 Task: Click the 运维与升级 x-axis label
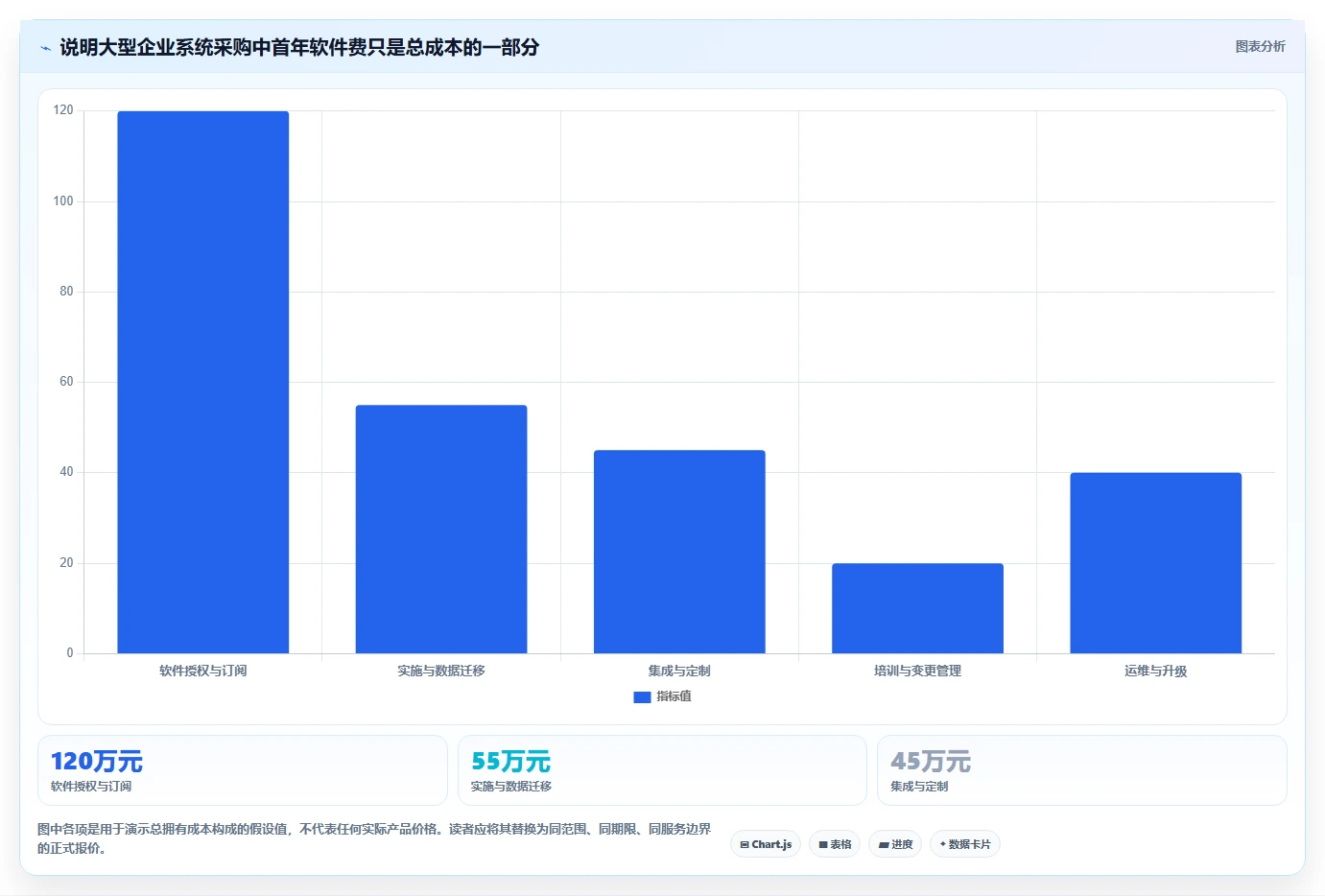[x=1156, y=671]
